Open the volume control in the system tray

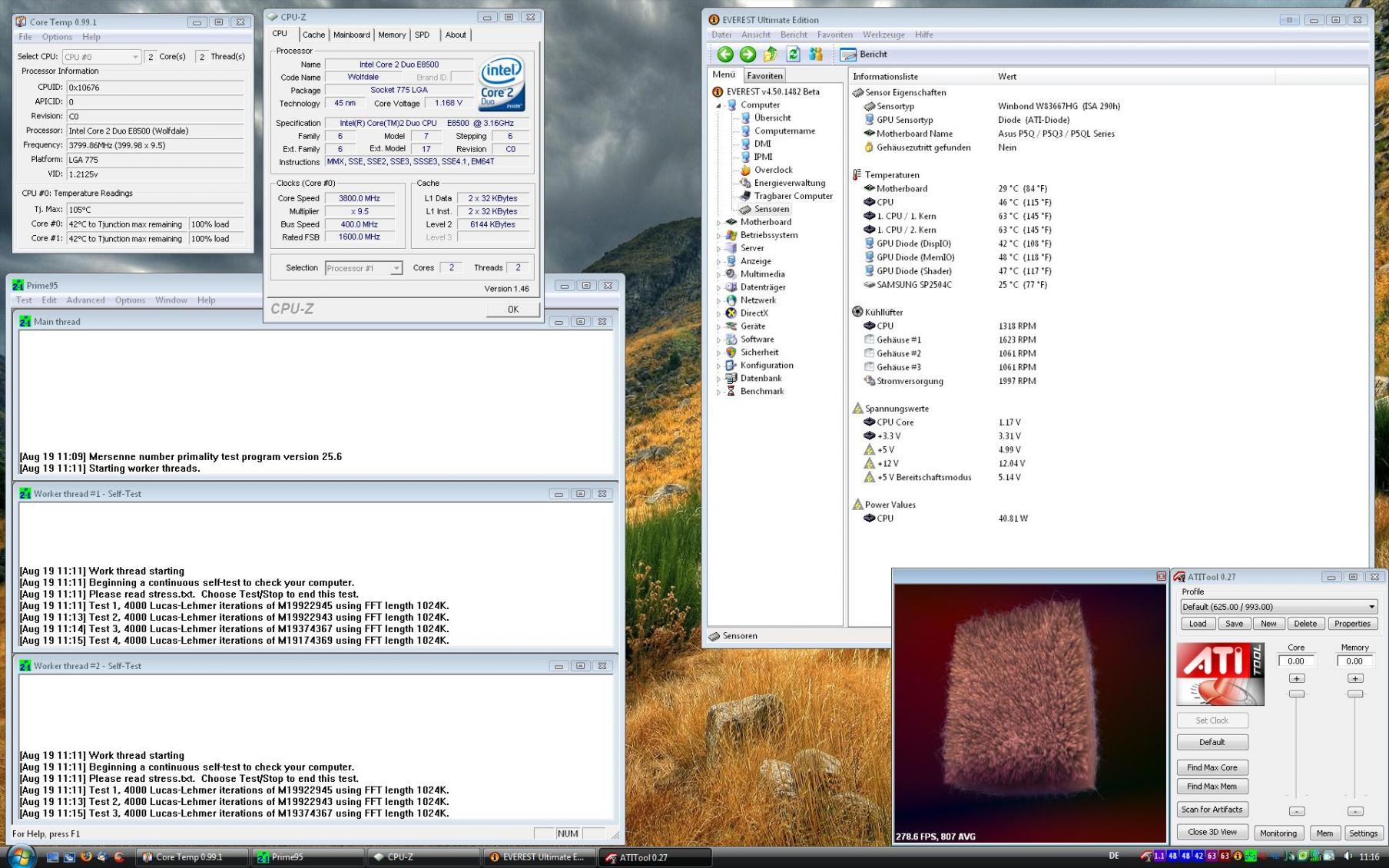click(x=1348, y=856)
